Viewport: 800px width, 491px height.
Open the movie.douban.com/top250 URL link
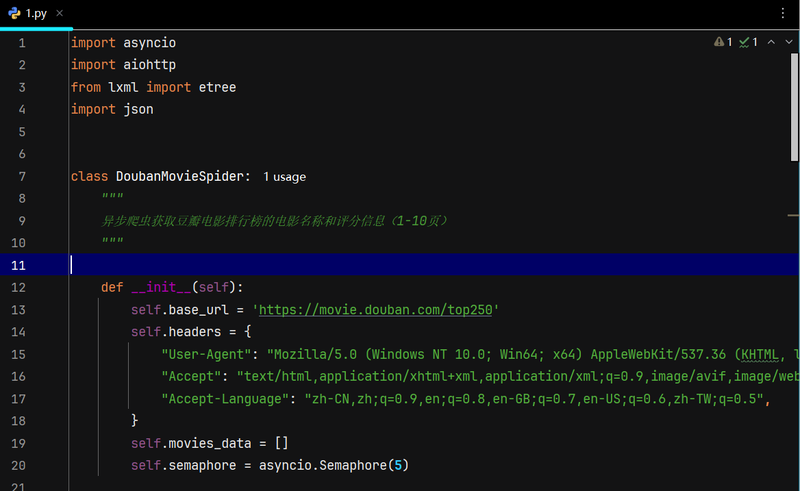pos(376,310)
